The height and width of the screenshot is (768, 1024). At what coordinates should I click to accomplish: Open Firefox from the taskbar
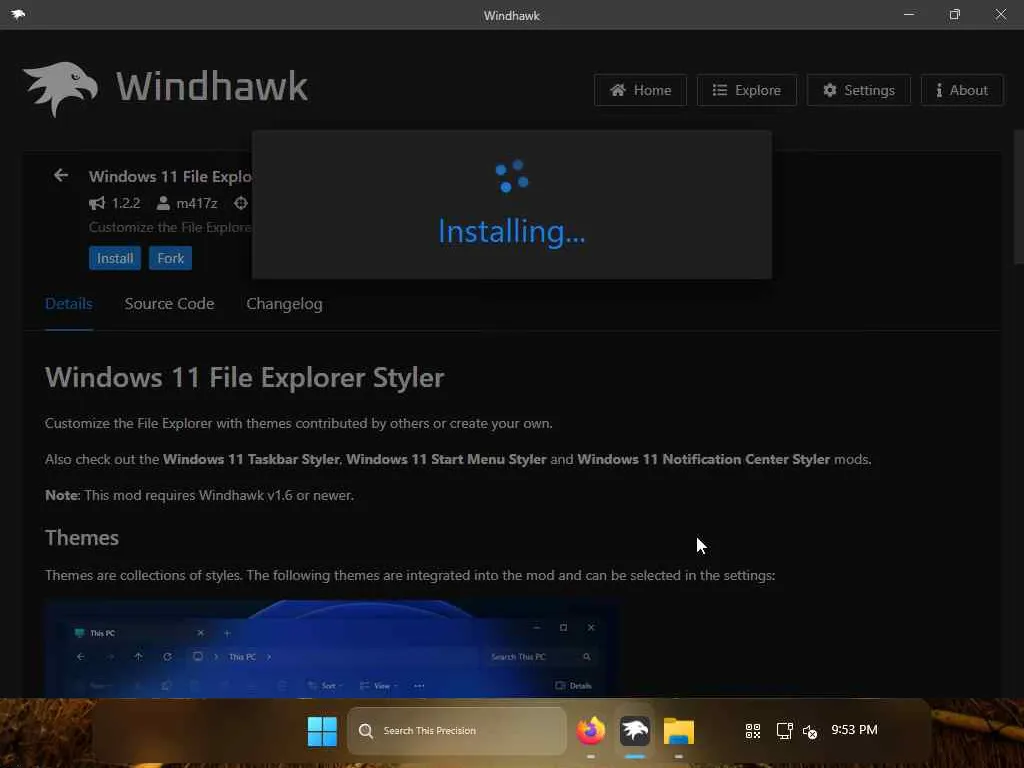tap(590, 730)
